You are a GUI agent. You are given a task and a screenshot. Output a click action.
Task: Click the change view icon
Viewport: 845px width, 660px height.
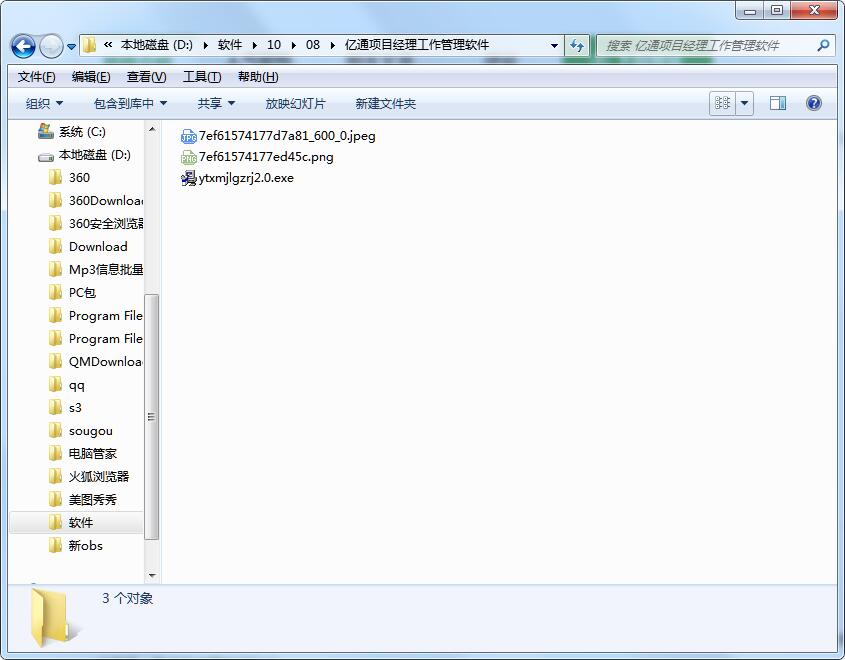[x=722, y=103]
